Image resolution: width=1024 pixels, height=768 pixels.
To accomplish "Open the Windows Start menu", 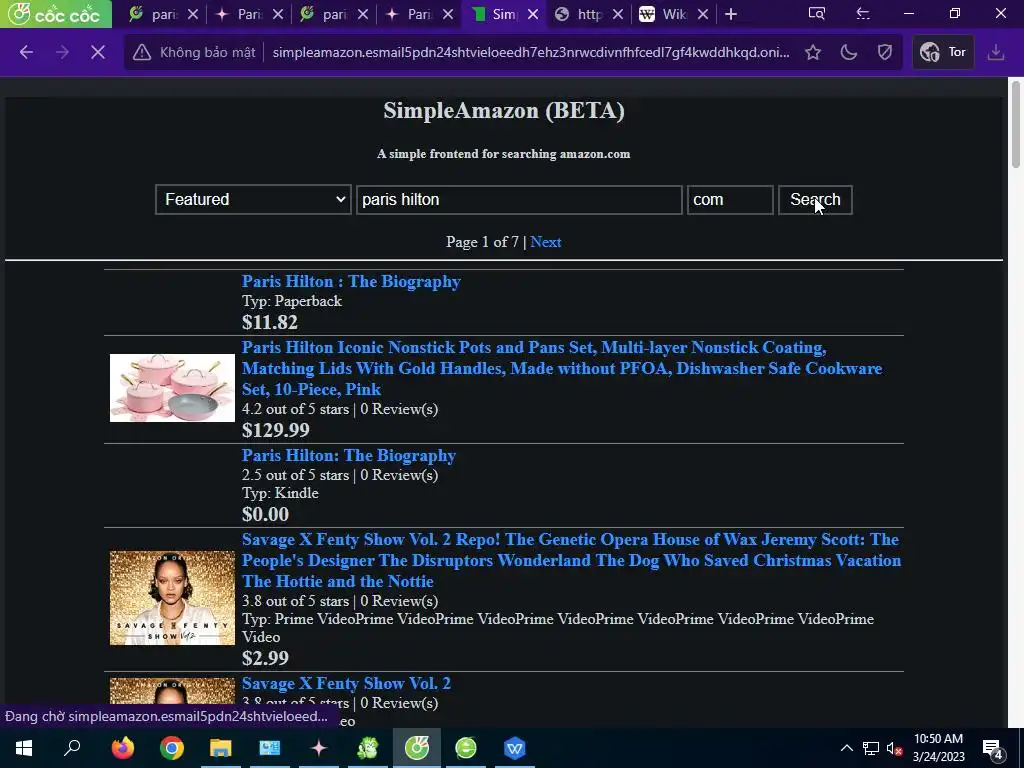I will pyautogui.click(x=24, y=748).
